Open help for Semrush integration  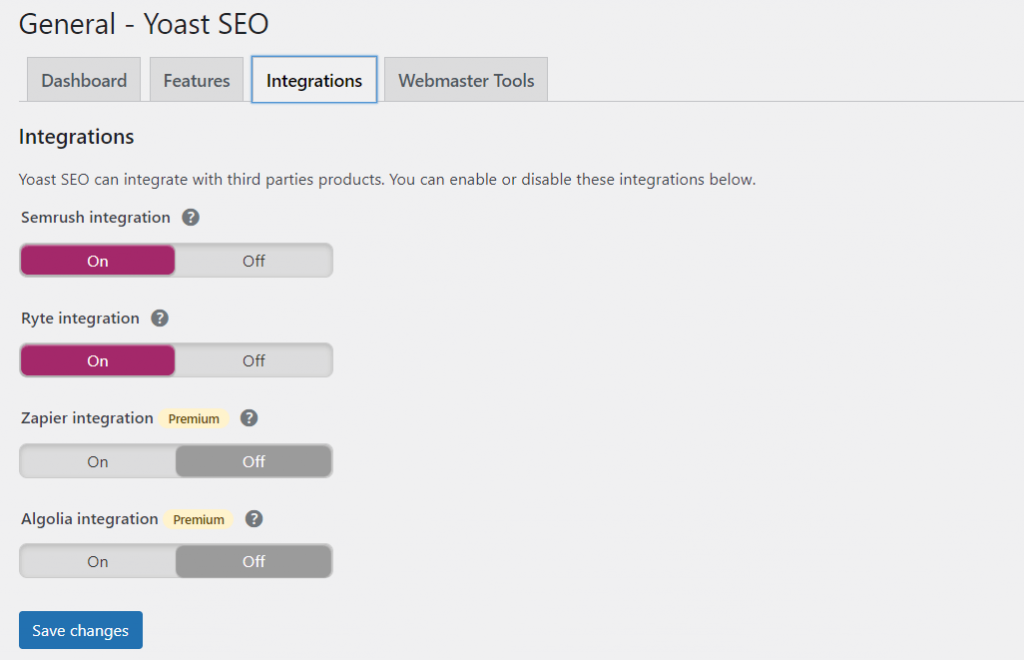[x=190, y=217]
